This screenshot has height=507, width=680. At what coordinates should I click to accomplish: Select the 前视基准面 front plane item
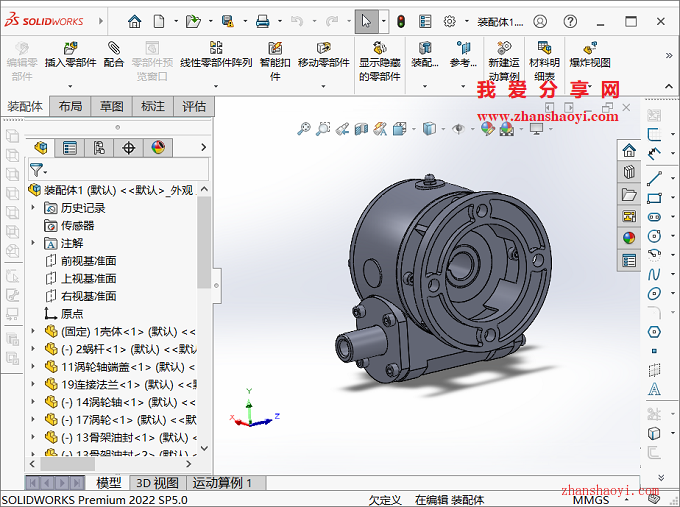tap(81, 261)
